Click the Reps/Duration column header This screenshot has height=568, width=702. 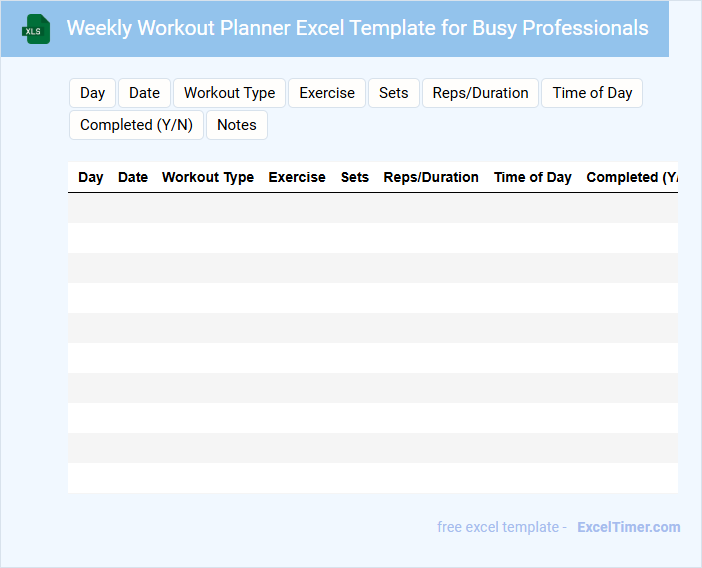pos(431,177)
